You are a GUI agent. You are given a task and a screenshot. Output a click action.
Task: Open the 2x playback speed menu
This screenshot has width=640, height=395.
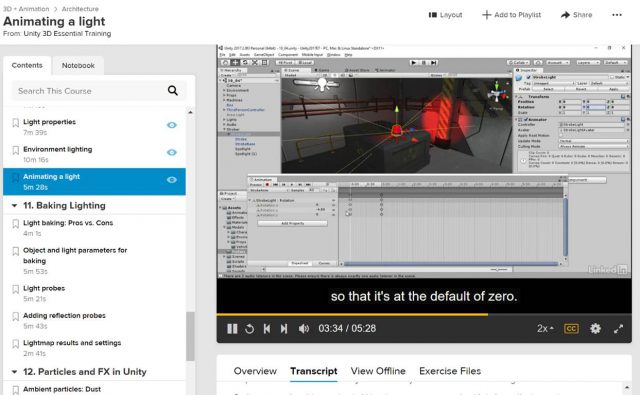[x=545, y=328]
